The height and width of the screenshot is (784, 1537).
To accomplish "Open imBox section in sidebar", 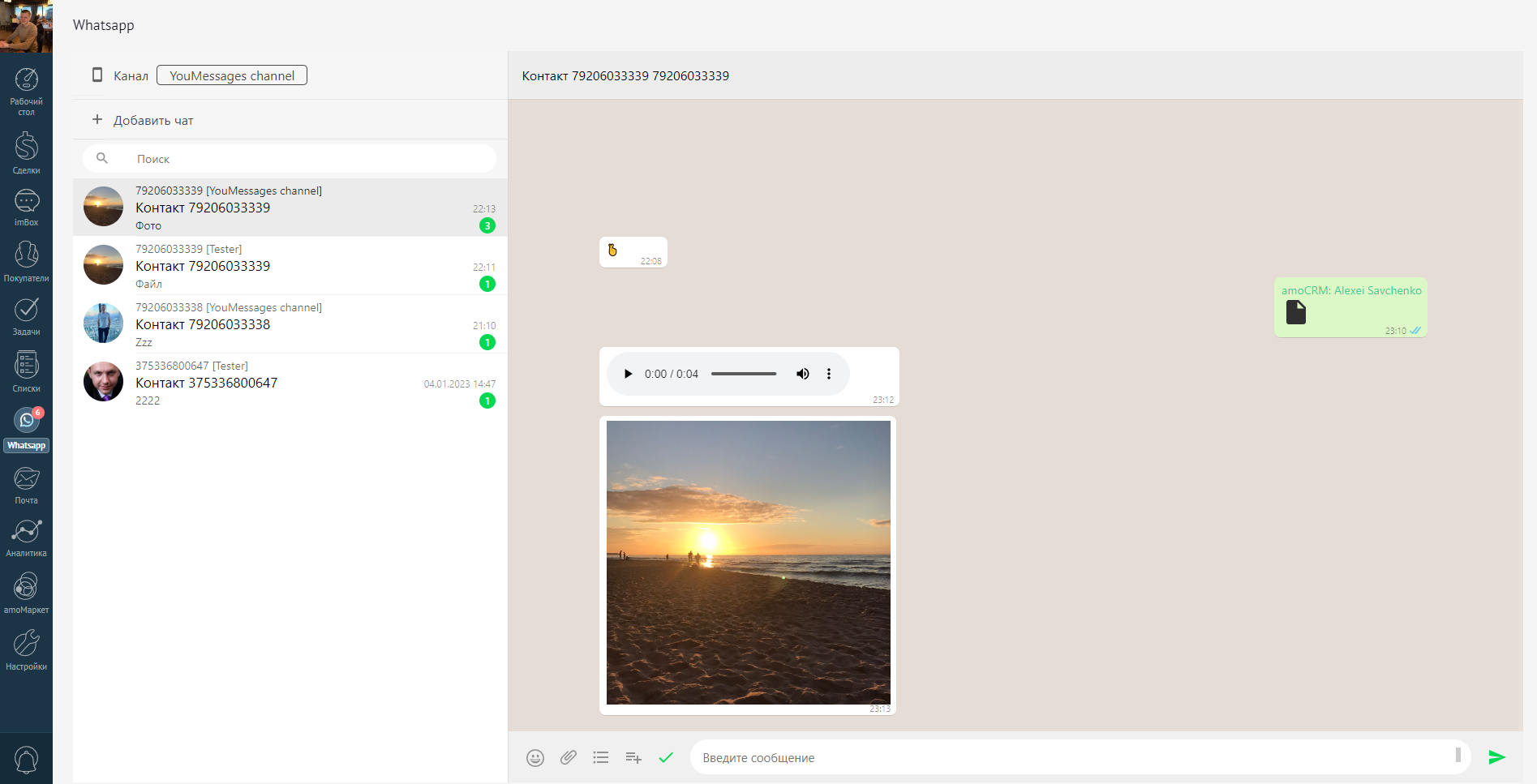I will [x=26, y=208].
